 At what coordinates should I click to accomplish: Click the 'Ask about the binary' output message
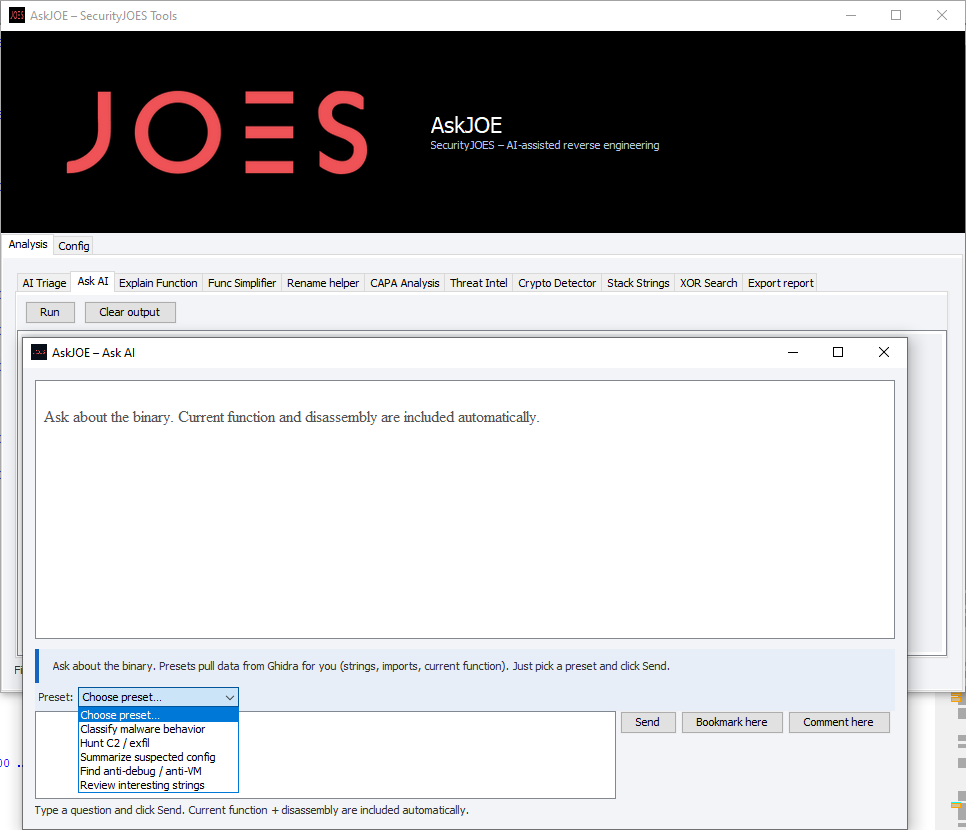point(291,417)
